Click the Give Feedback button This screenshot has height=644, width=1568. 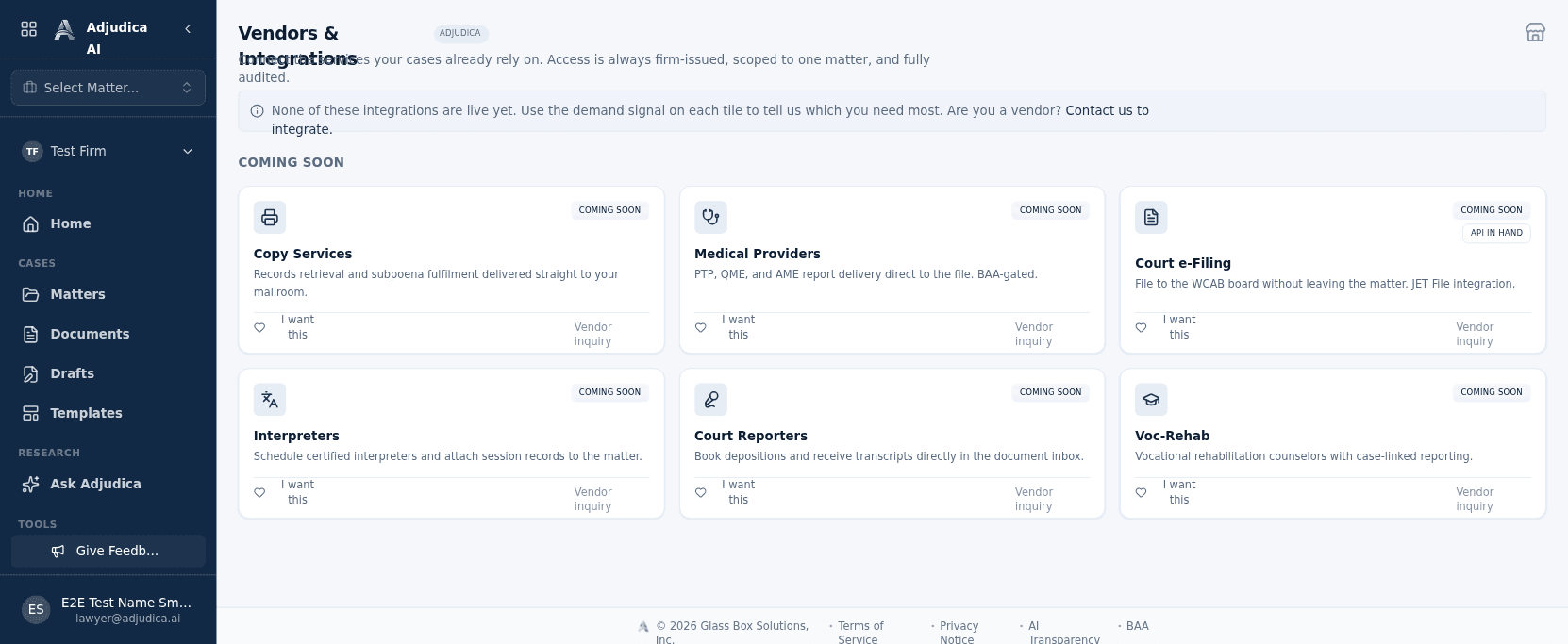(x=108, y=551)
